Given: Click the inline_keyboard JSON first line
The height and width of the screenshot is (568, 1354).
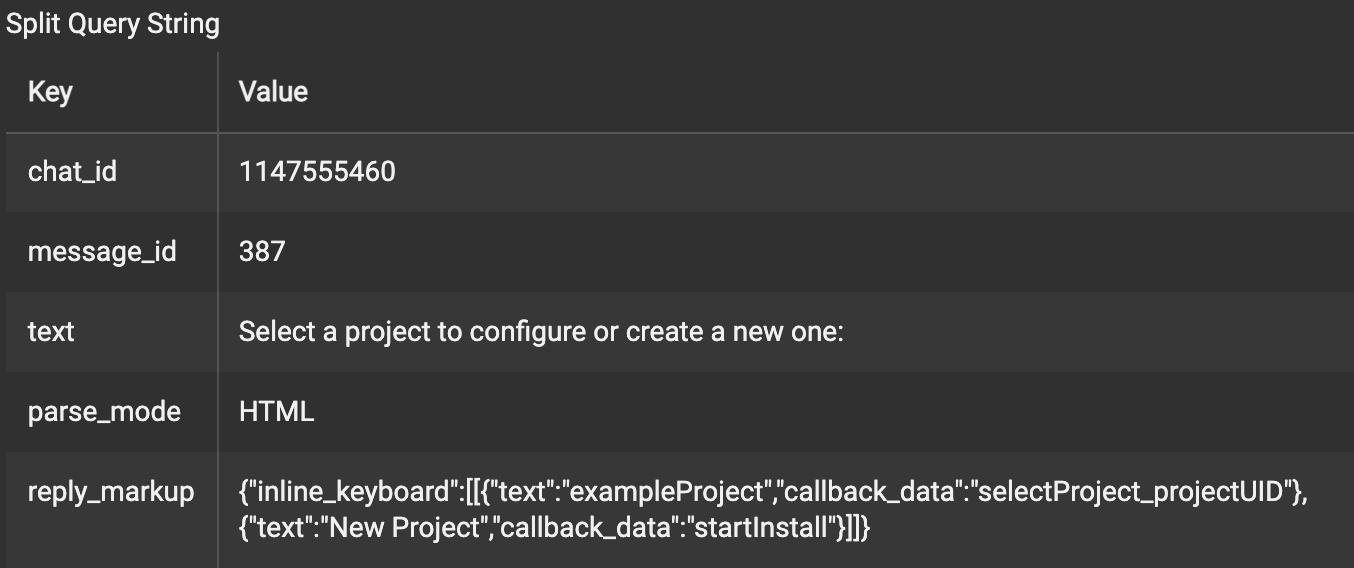Looking at the screenshot, I should pyautogui.click(x=773, y=492).
